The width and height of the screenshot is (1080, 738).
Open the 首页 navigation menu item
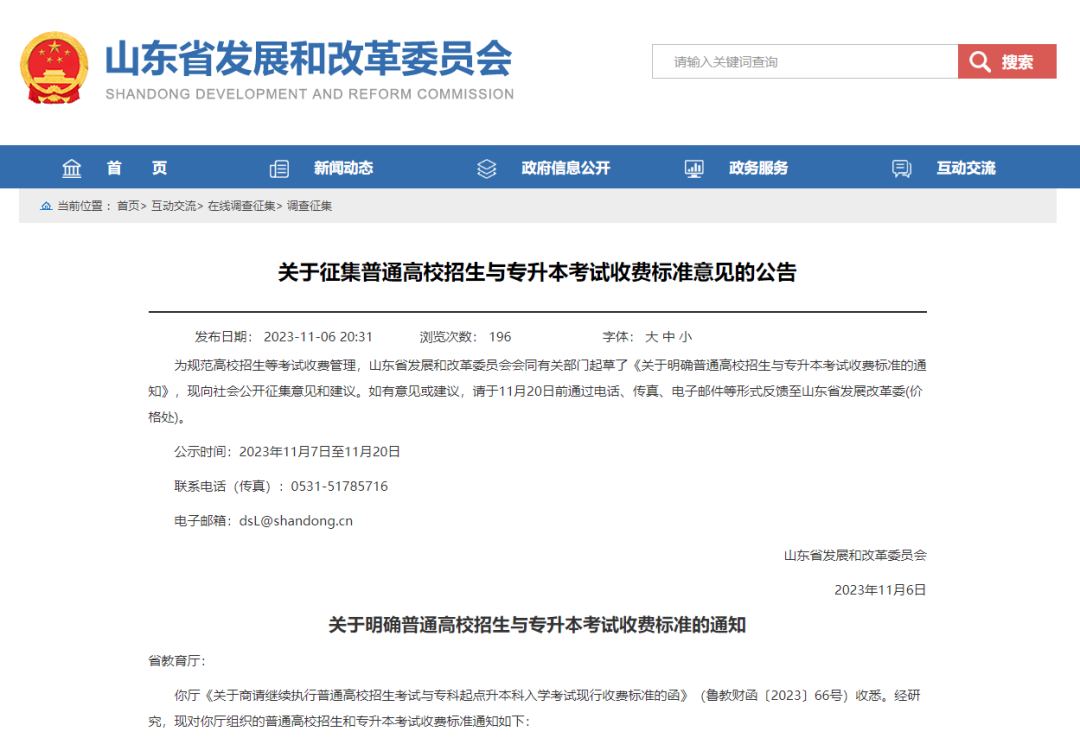point(136,168)
